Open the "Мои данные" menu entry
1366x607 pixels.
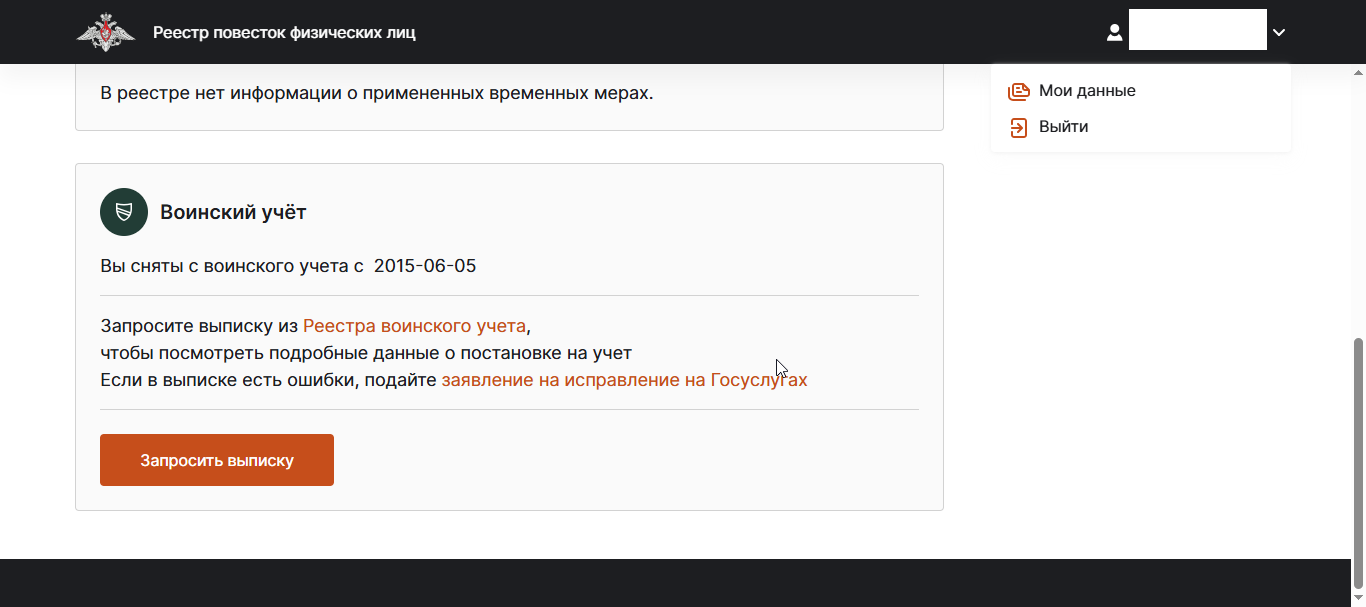[1087, 91]
